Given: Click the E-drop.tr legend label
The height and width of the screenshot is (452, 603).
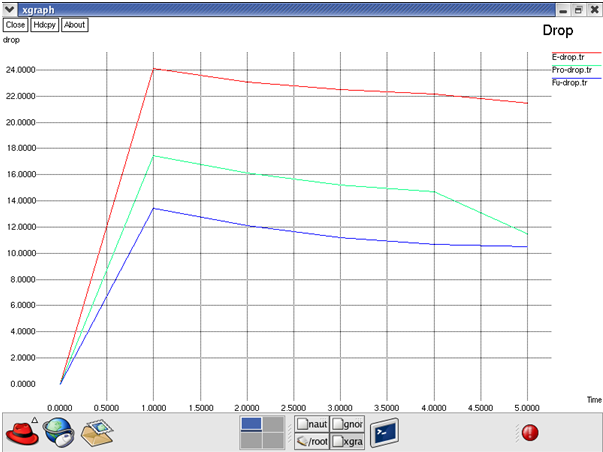Looking at the screenshot, I should (568, 57).
